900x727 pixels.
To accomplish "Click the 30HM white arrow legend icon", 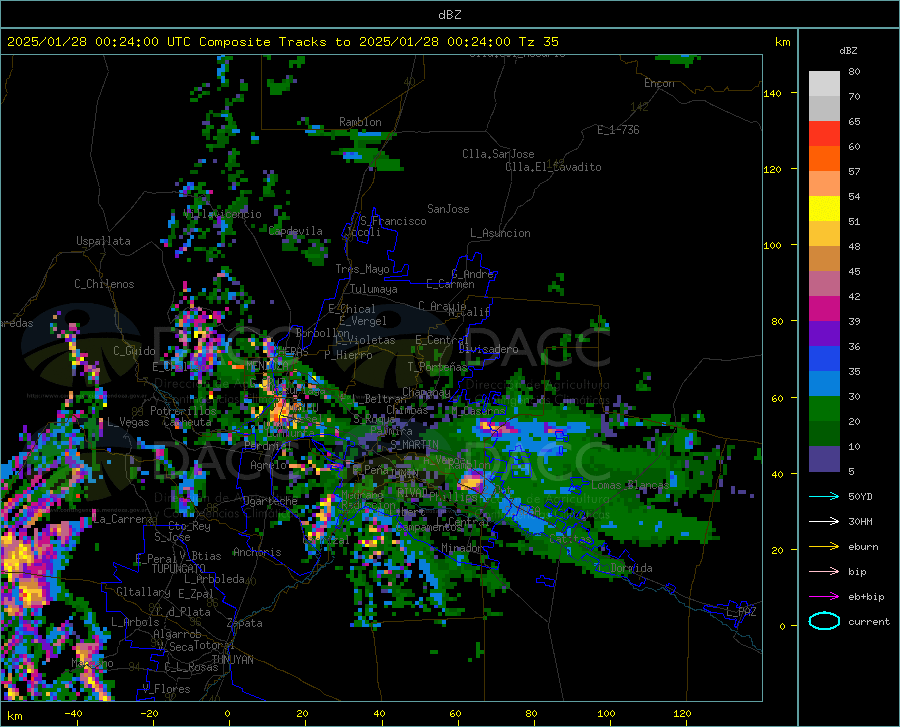I will 824,522.
